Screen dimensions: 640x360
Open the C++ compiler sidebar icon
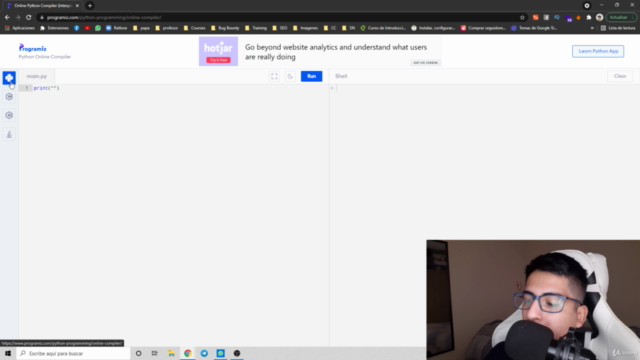pos(9,116)
